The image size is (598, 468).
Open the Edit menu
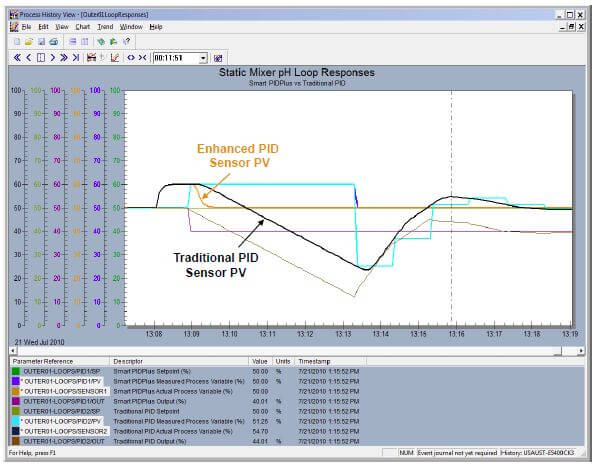43,27
